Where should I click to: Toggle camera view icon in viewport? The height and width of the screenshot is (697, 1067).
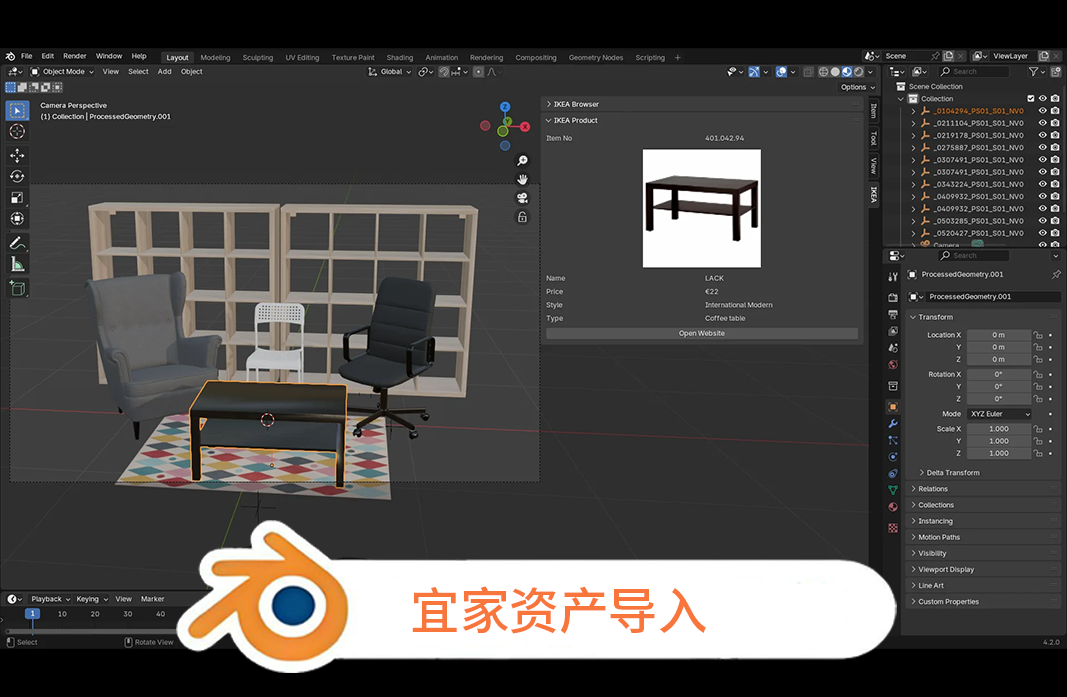pos(522,198)
